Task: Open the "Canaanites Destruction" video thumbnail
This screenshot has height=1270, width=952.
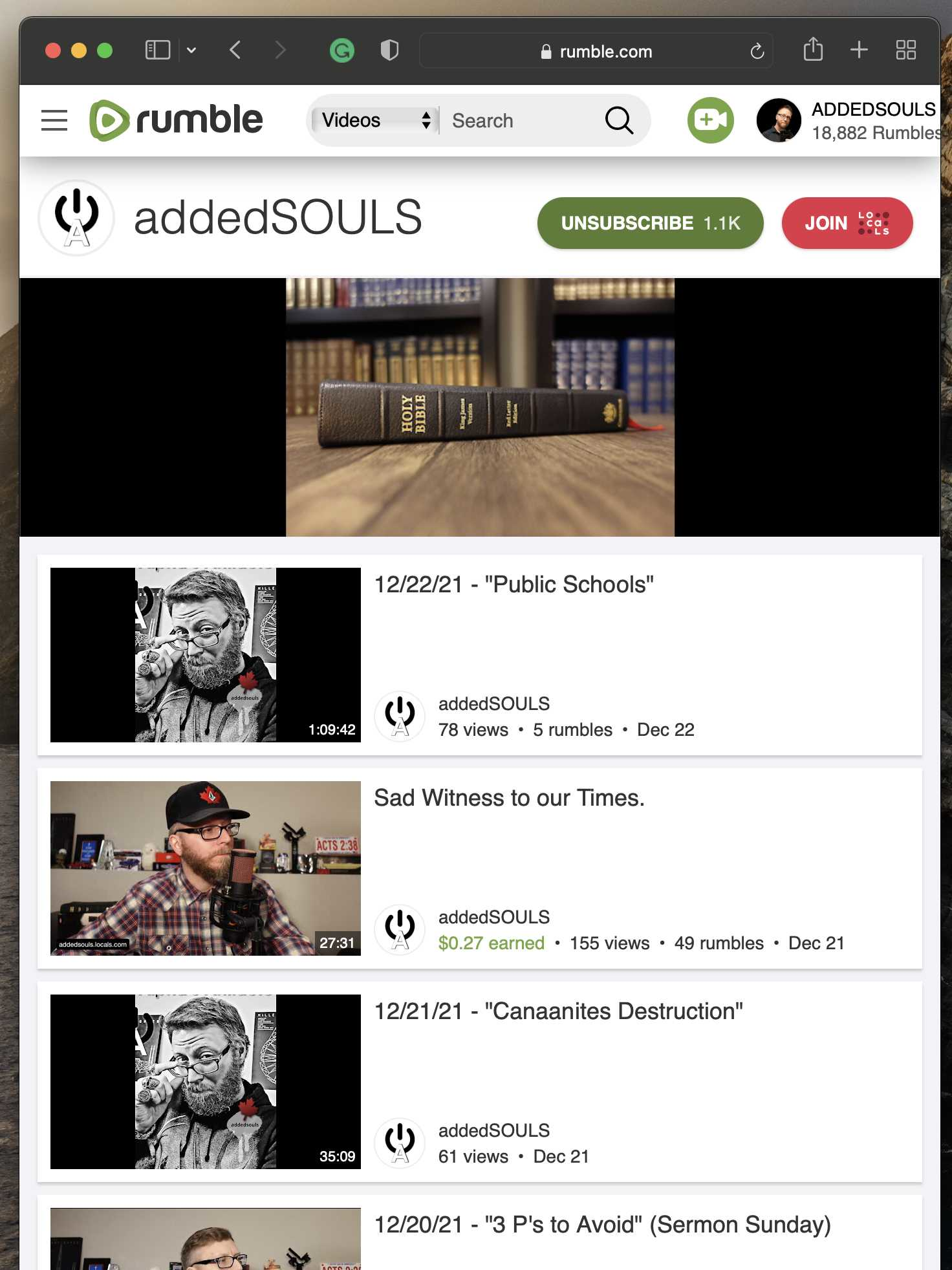Action: 206,1081
